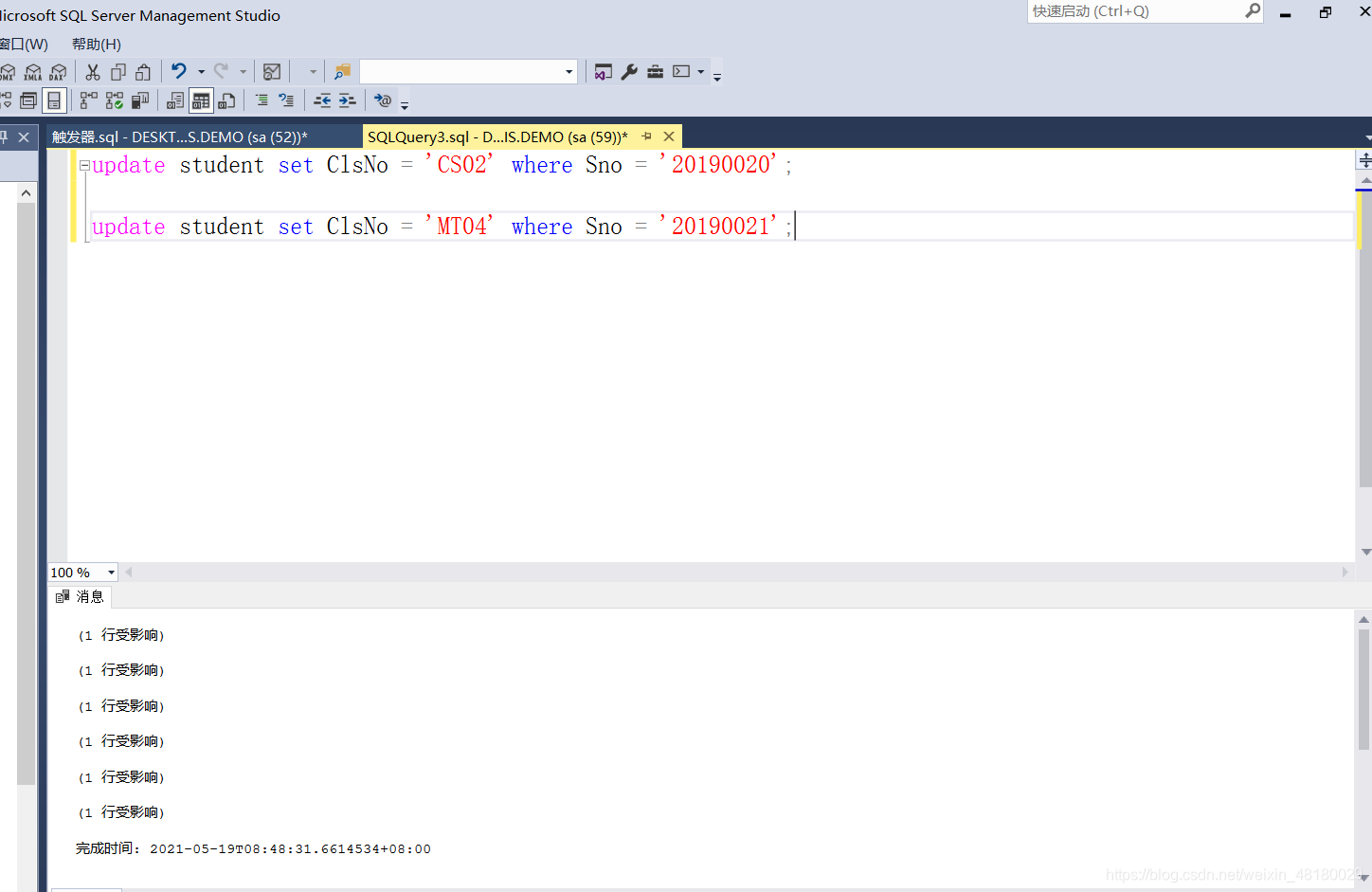The width and height of the screenshot is (1372, 892).
Task: Click the Activity Monitor toolbar icon
Action: [272, 72]
